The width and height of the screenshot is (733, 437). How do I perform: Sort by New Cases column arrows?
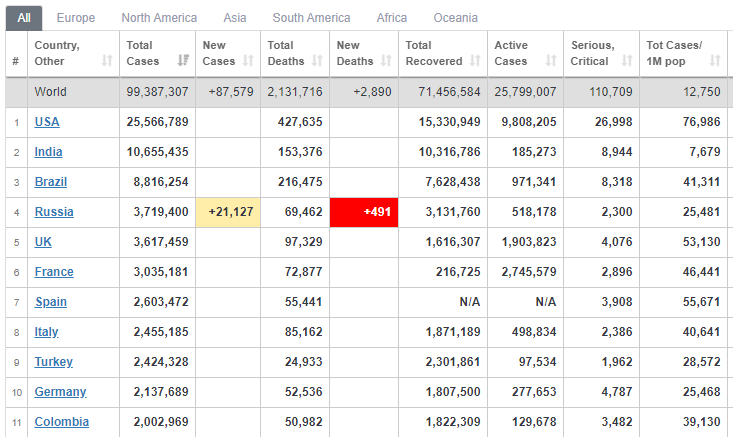[248, 61]
